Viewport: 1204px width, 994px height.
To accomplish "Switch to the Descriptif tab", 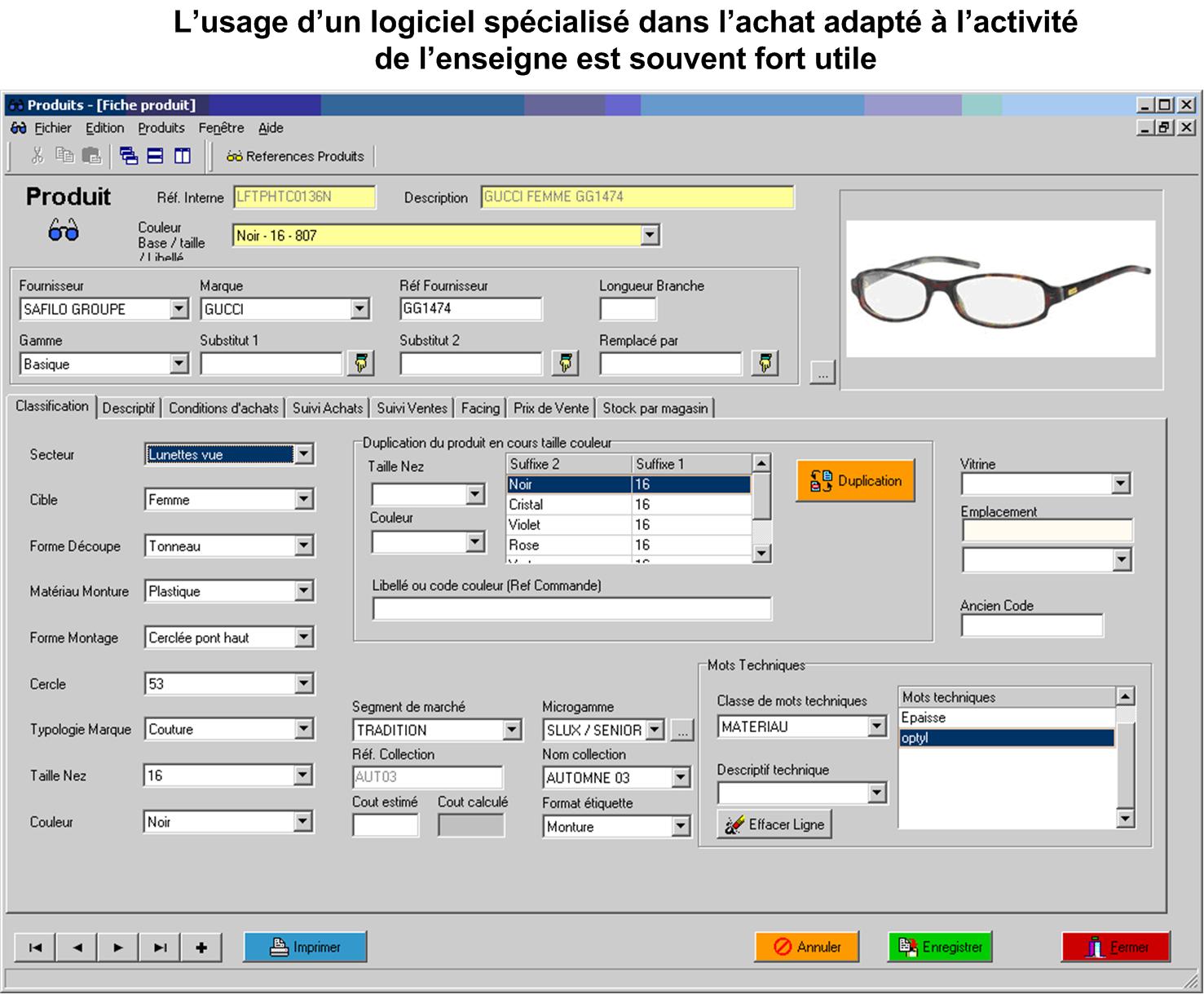I will point(129,409).
